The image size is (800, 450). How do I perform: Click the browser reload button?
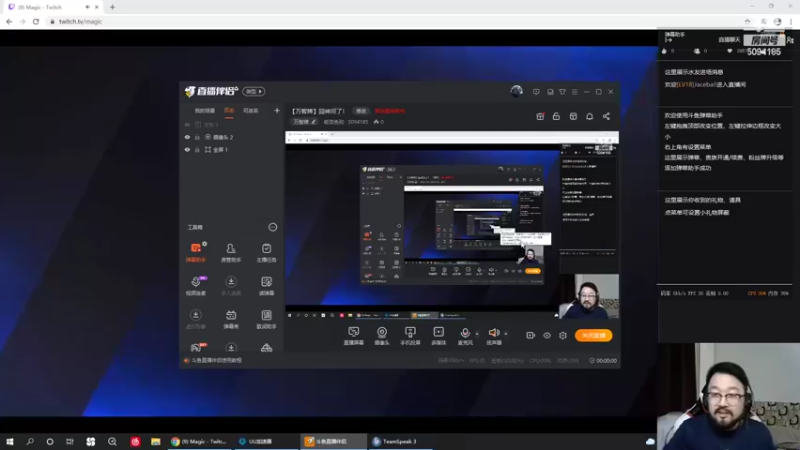click(x=36, y=21)
